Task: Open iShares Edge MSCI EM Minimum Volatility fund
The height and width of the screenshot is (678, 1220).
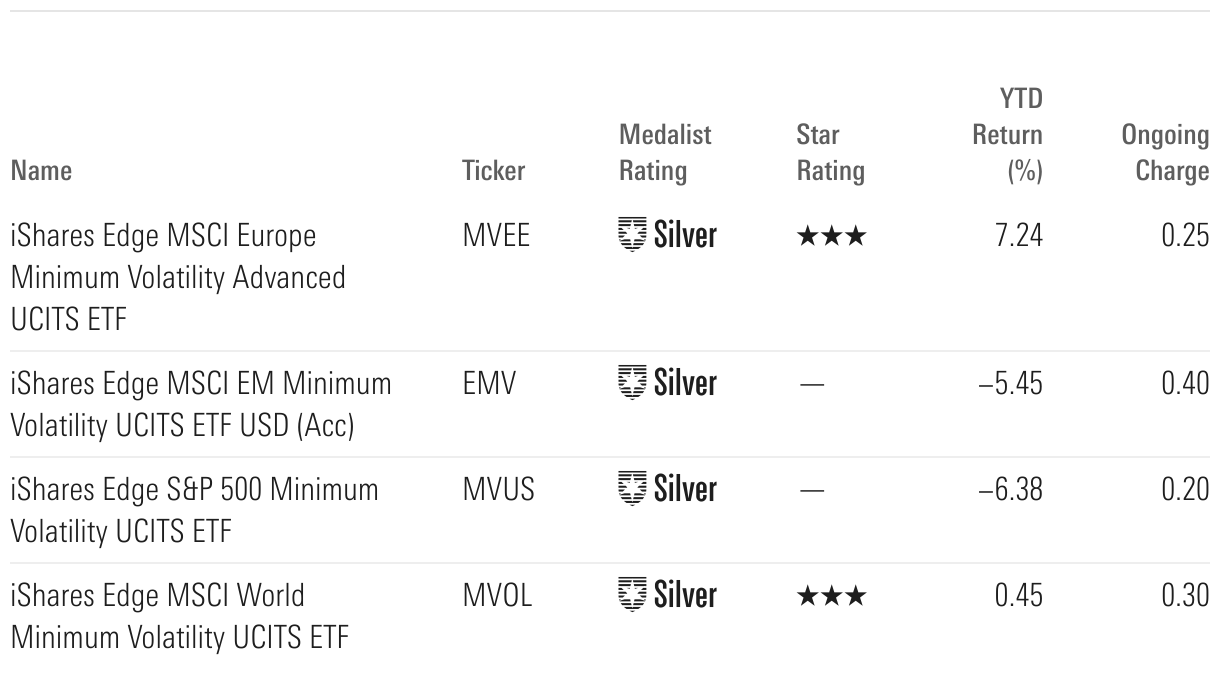Action: (200, 404)
